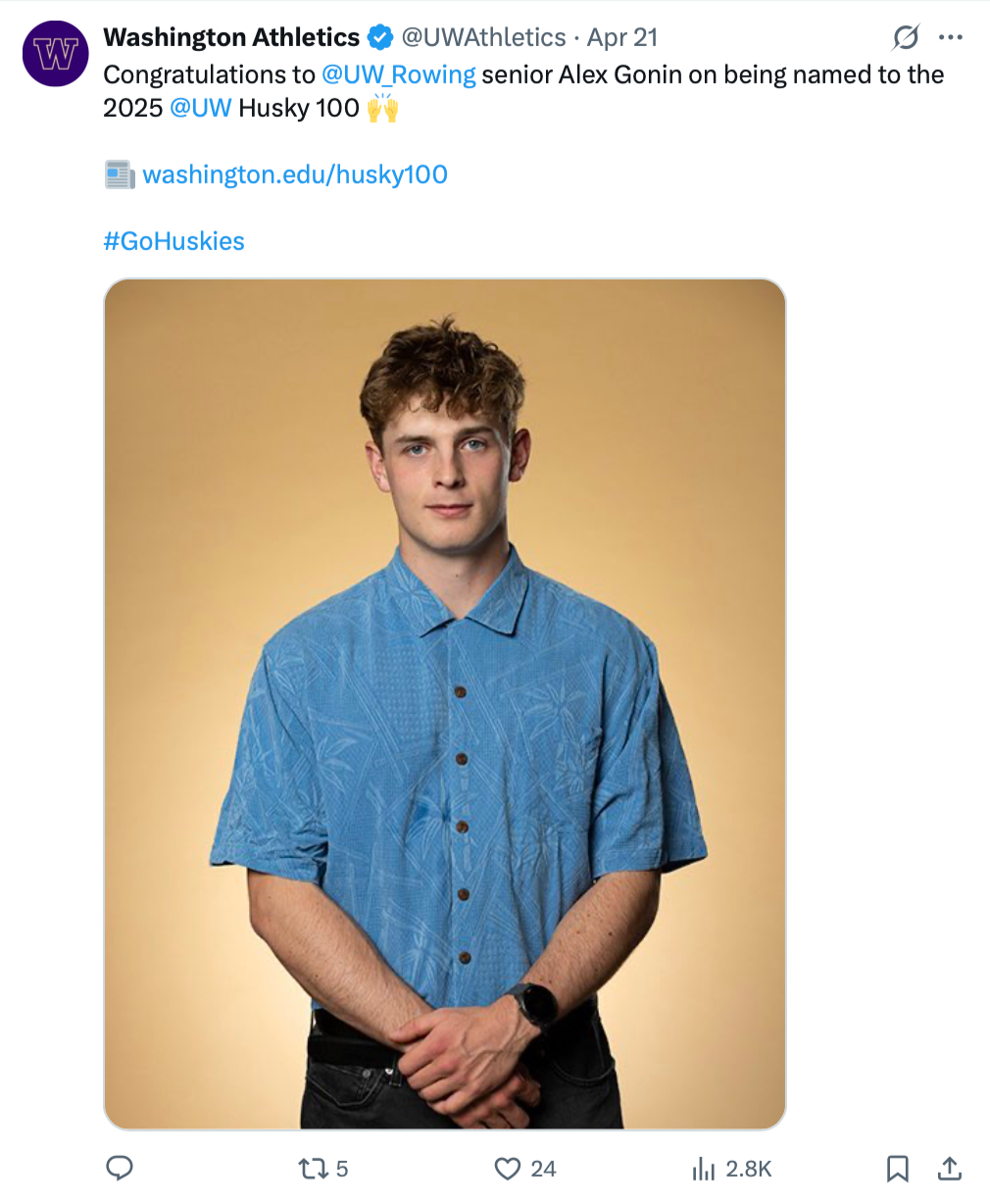Open the share upload icon

(x=949, y=1168)
